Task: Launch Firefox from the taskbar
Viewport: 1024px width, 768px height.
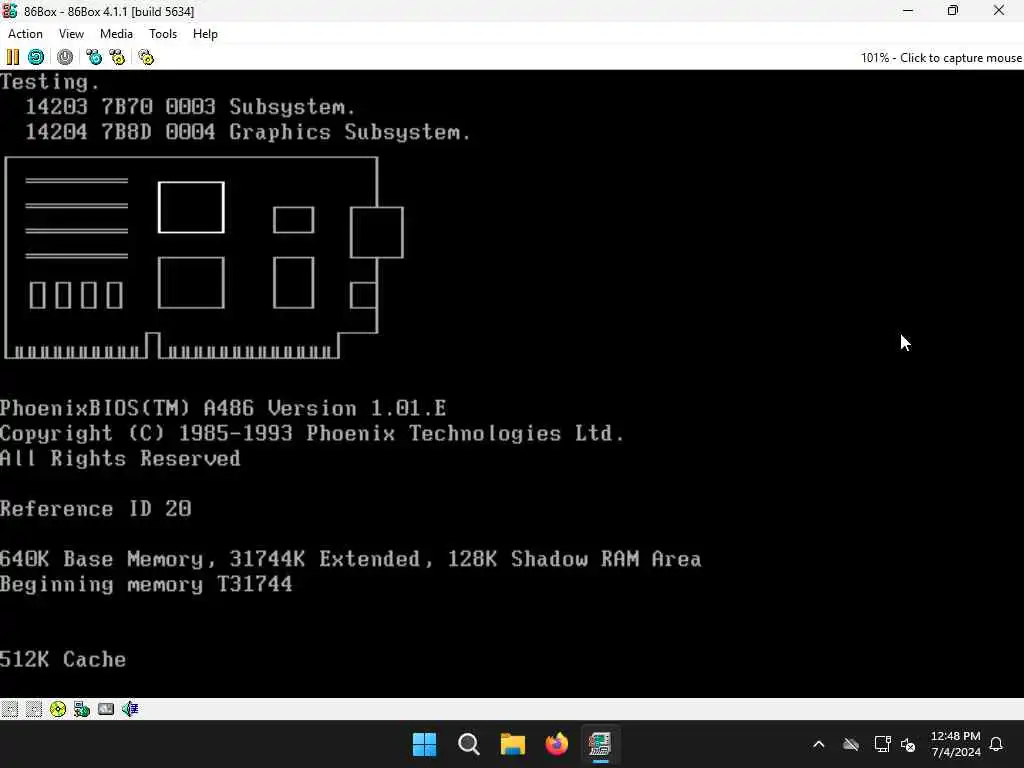Action: tap(556, 744)
